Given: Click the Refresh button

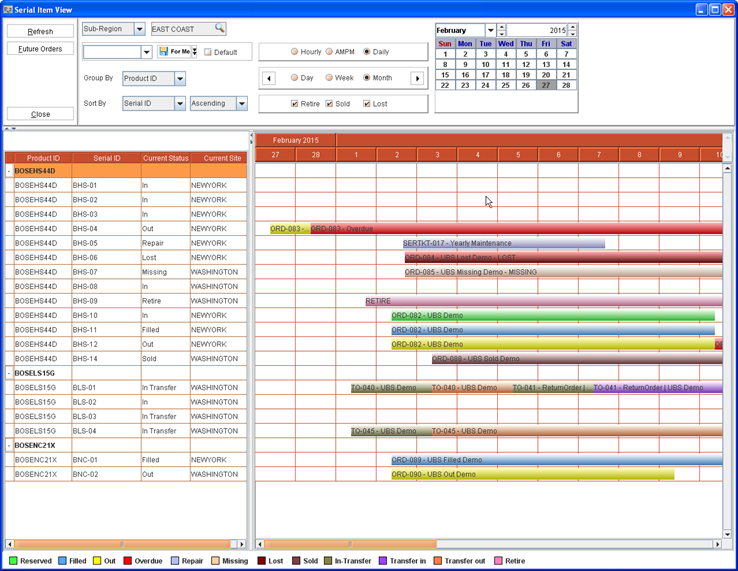Looking at the screenshot, I should pyautogui.click(x=40, y=32).
